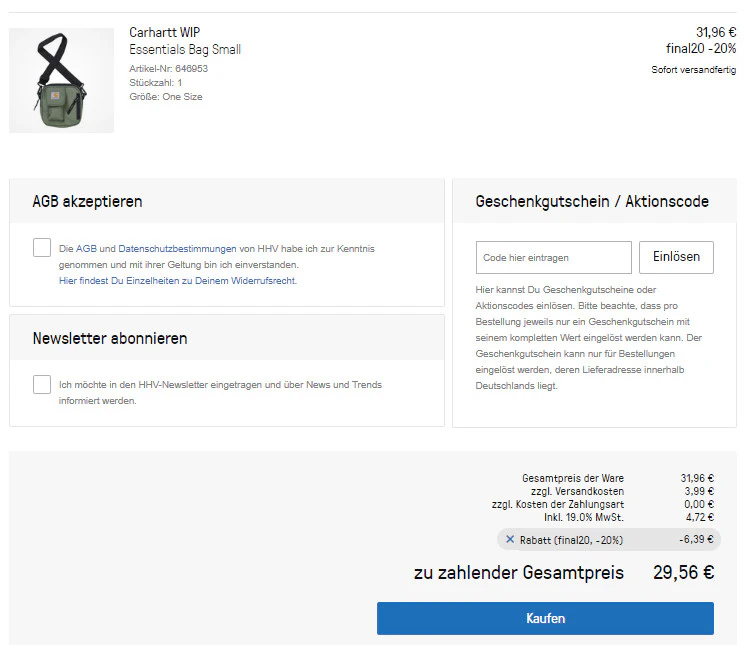Click the 'Carhartt WIP' product brand name
Viewport: 746px width, 645px height.
coord(165,32)
